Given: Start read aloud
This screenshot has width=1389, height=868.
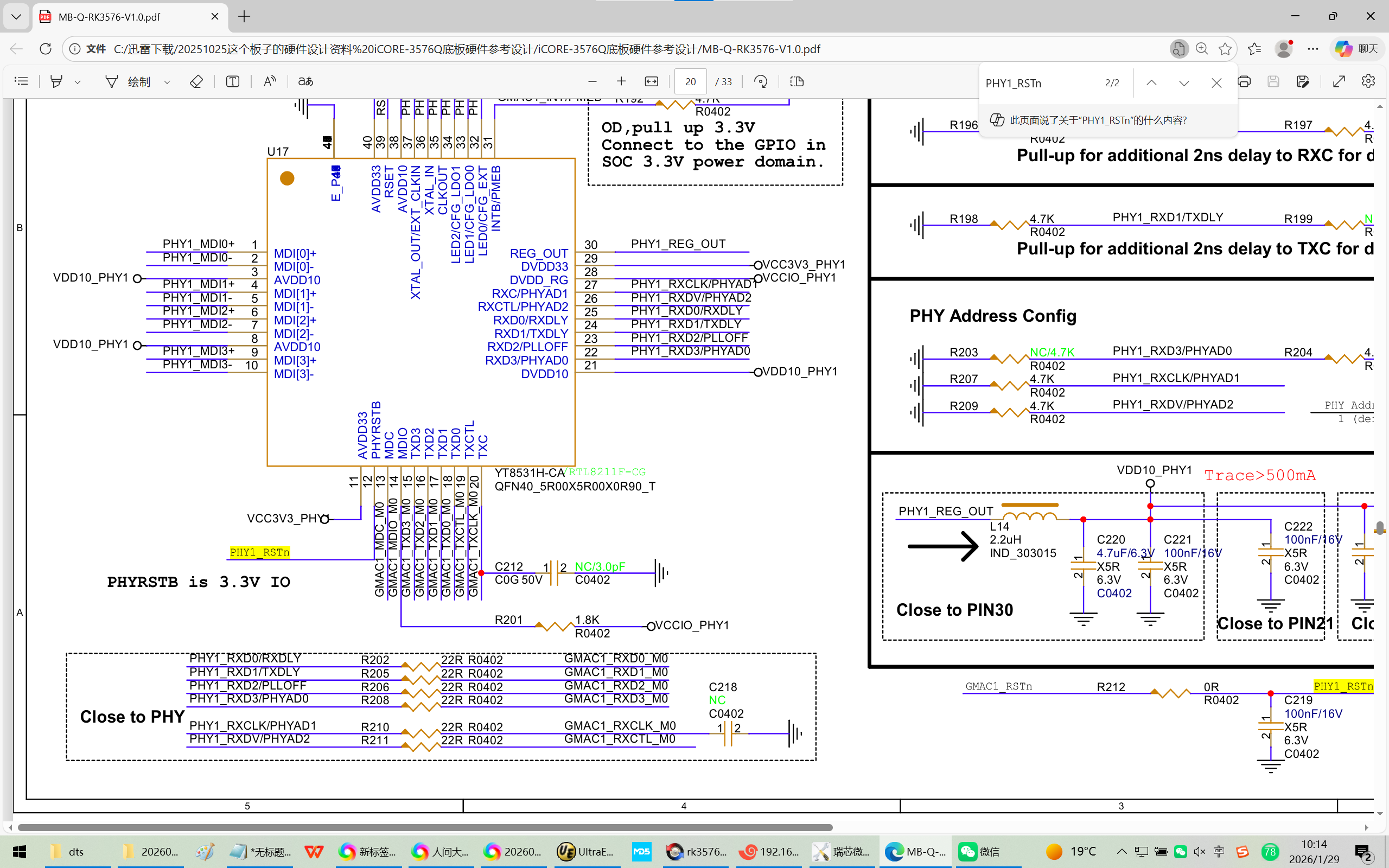Looking at the screenshot, I should coord(270,81).
